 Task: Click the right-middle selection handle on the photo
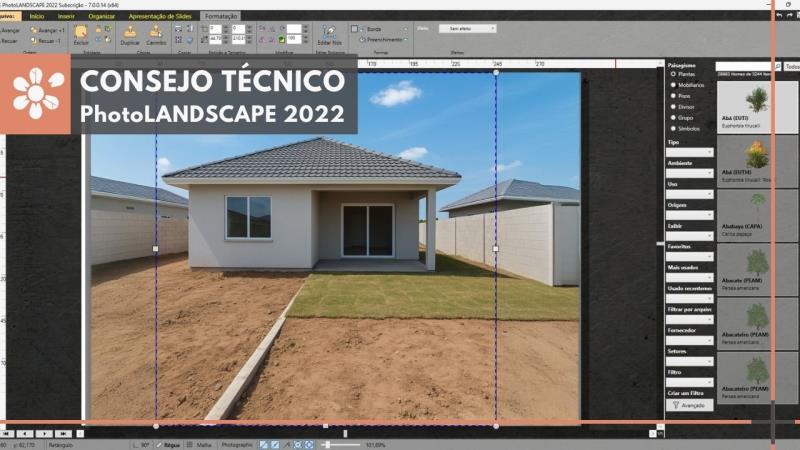click(x=495, y=249)
